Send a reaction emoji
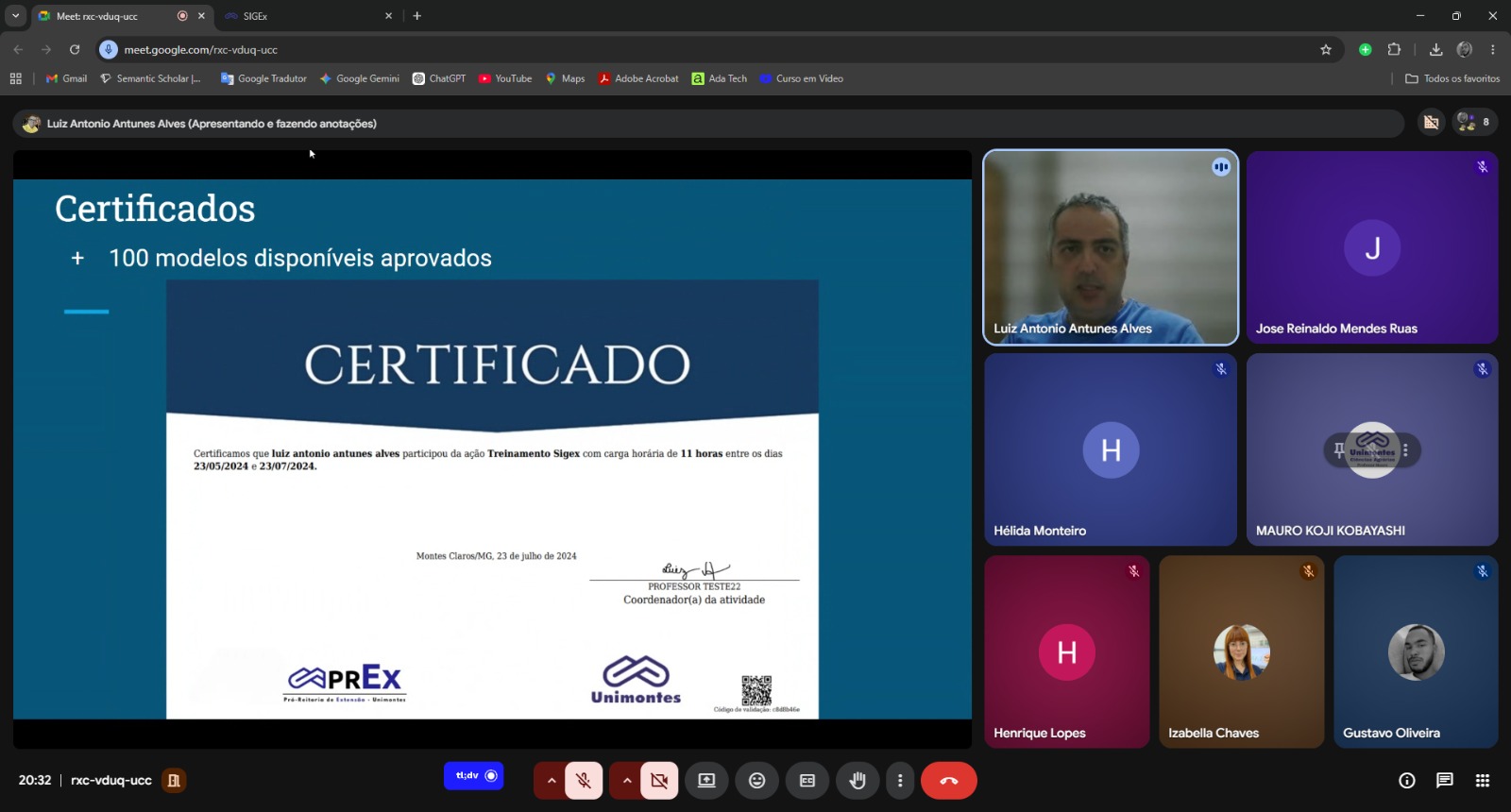This screenshot has width=1511, height=812. click(x=756, y=781)
